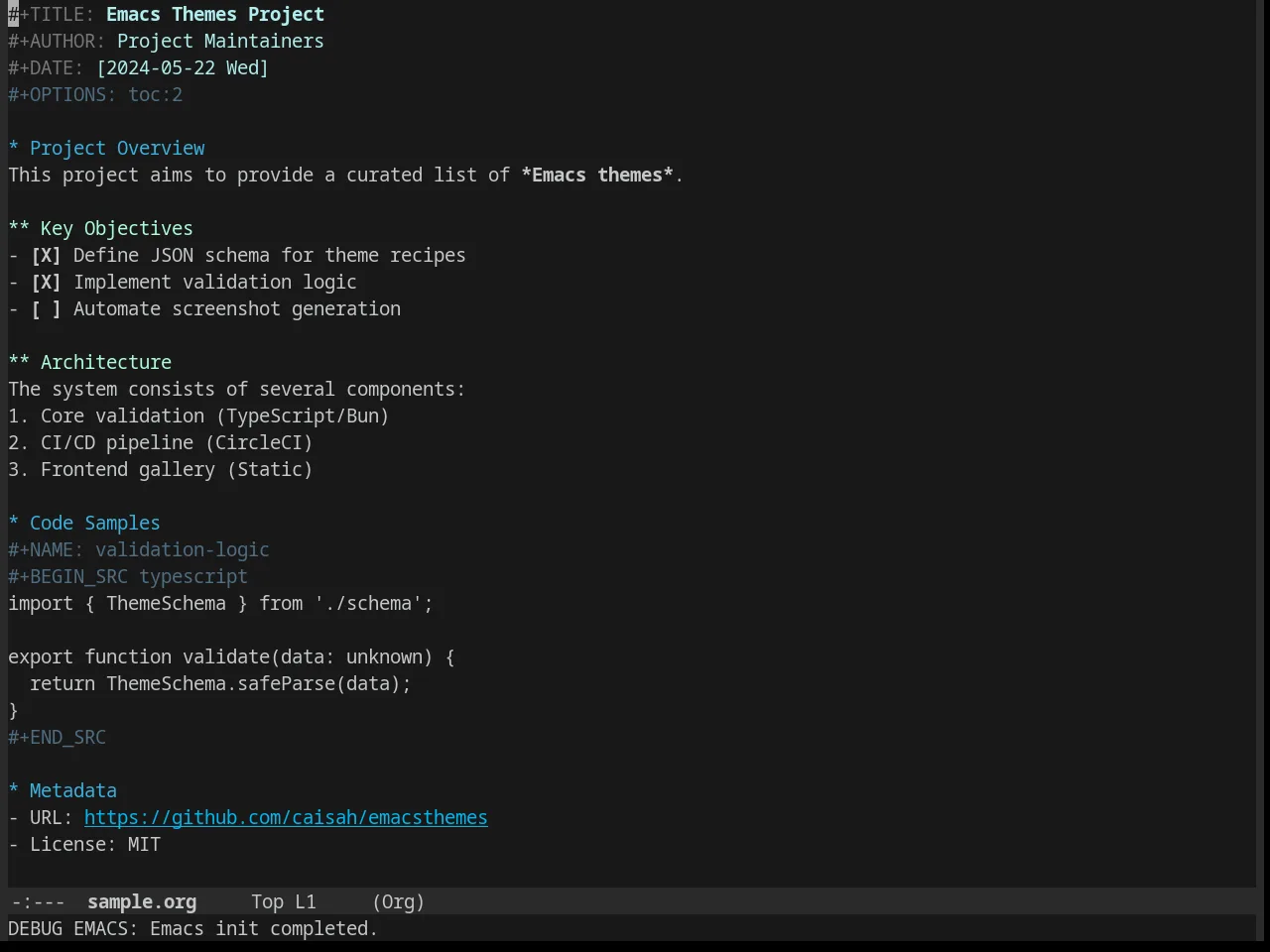
Task: Click the #+END_SRC line
Action: pyautogui.click(x=58, y=737)
